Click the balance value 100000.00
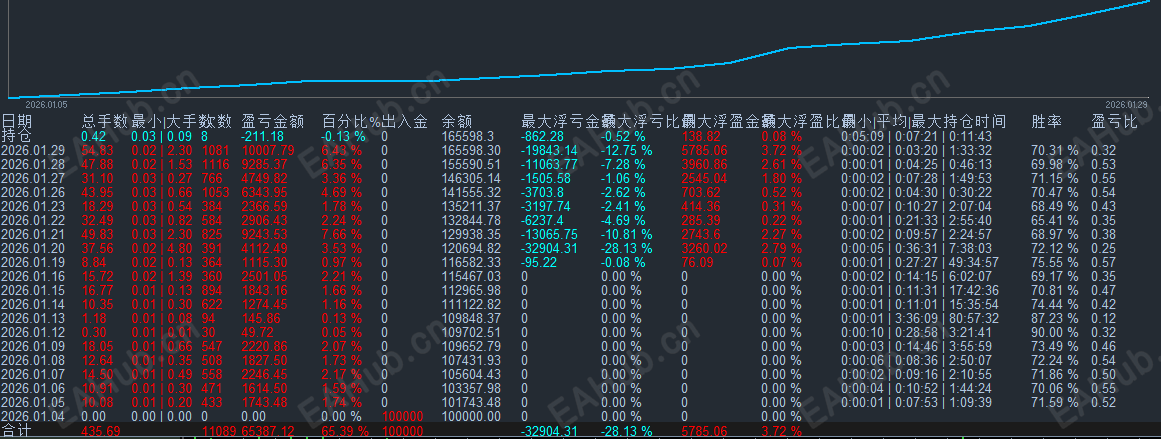 [471, 417]
